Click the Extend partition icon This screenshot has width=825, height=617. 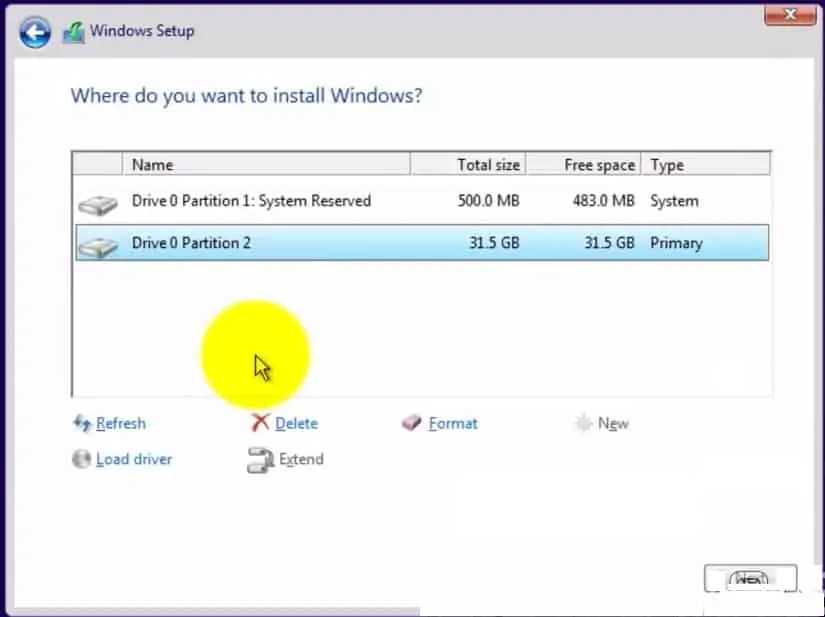(260, 460)
